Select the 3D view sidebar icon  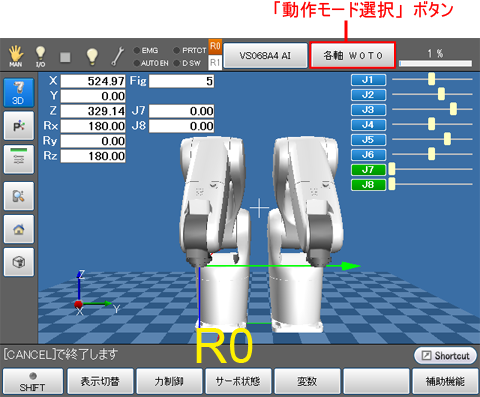(x=19, y=93)
